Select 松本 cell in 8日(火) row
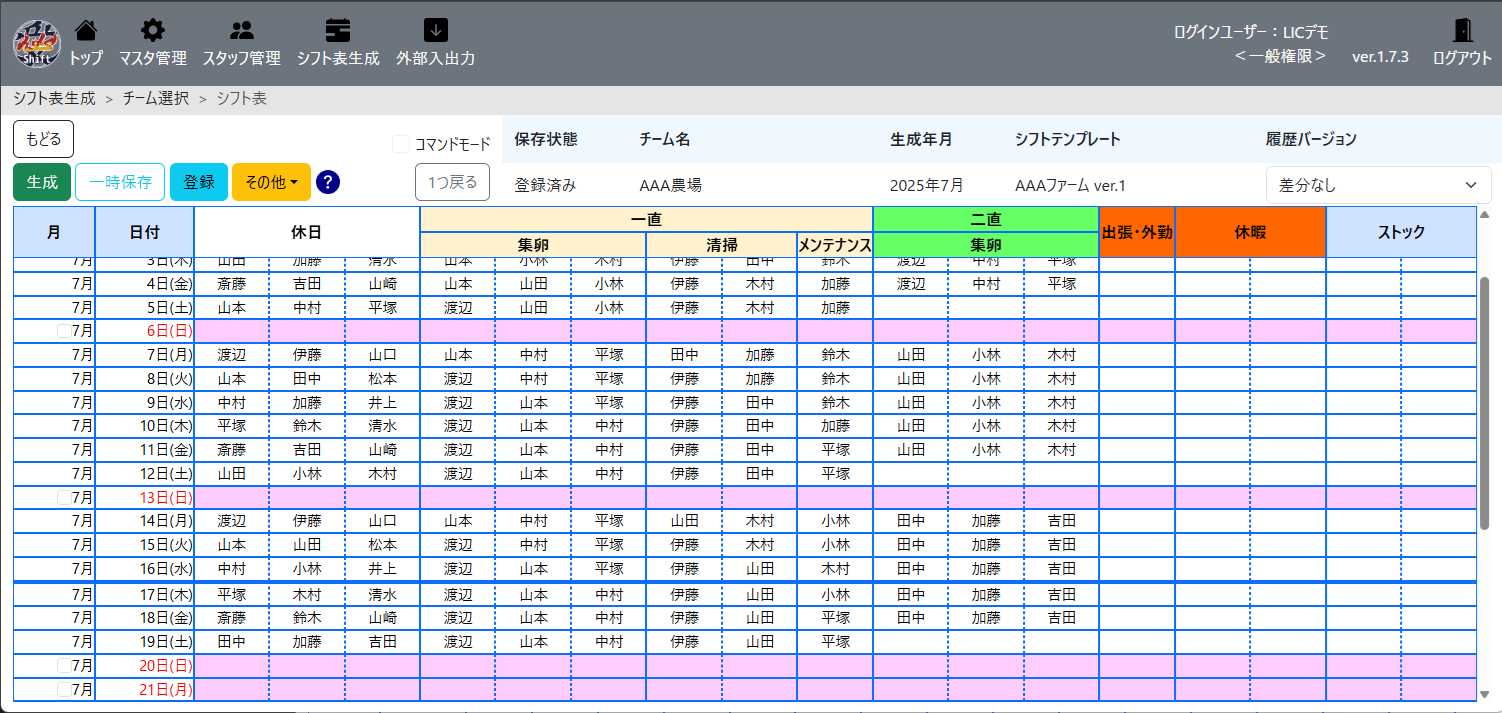Viewport: 1502px width, 713px height. 382,379
